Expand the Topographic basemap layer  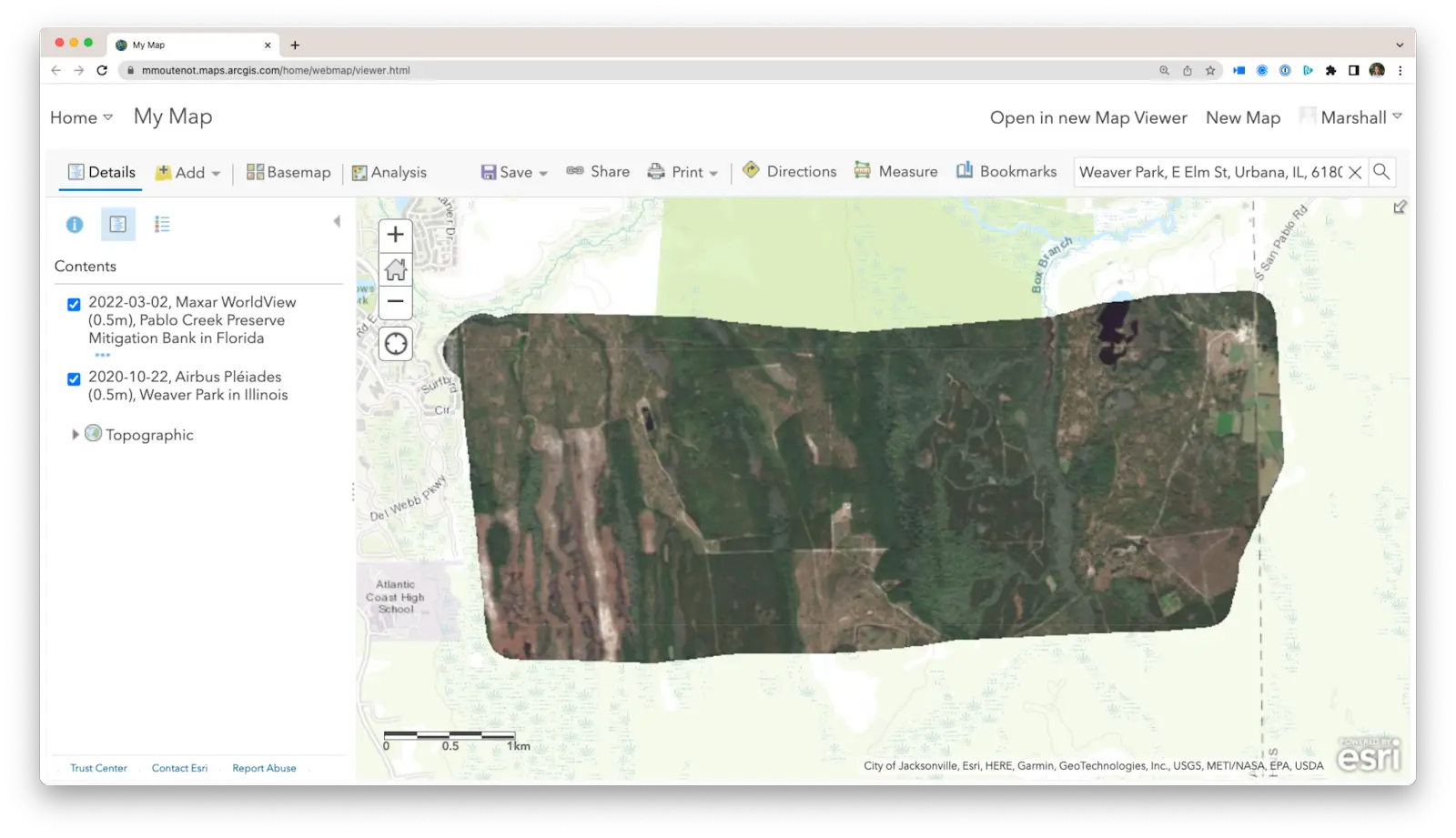coord(76,435)
